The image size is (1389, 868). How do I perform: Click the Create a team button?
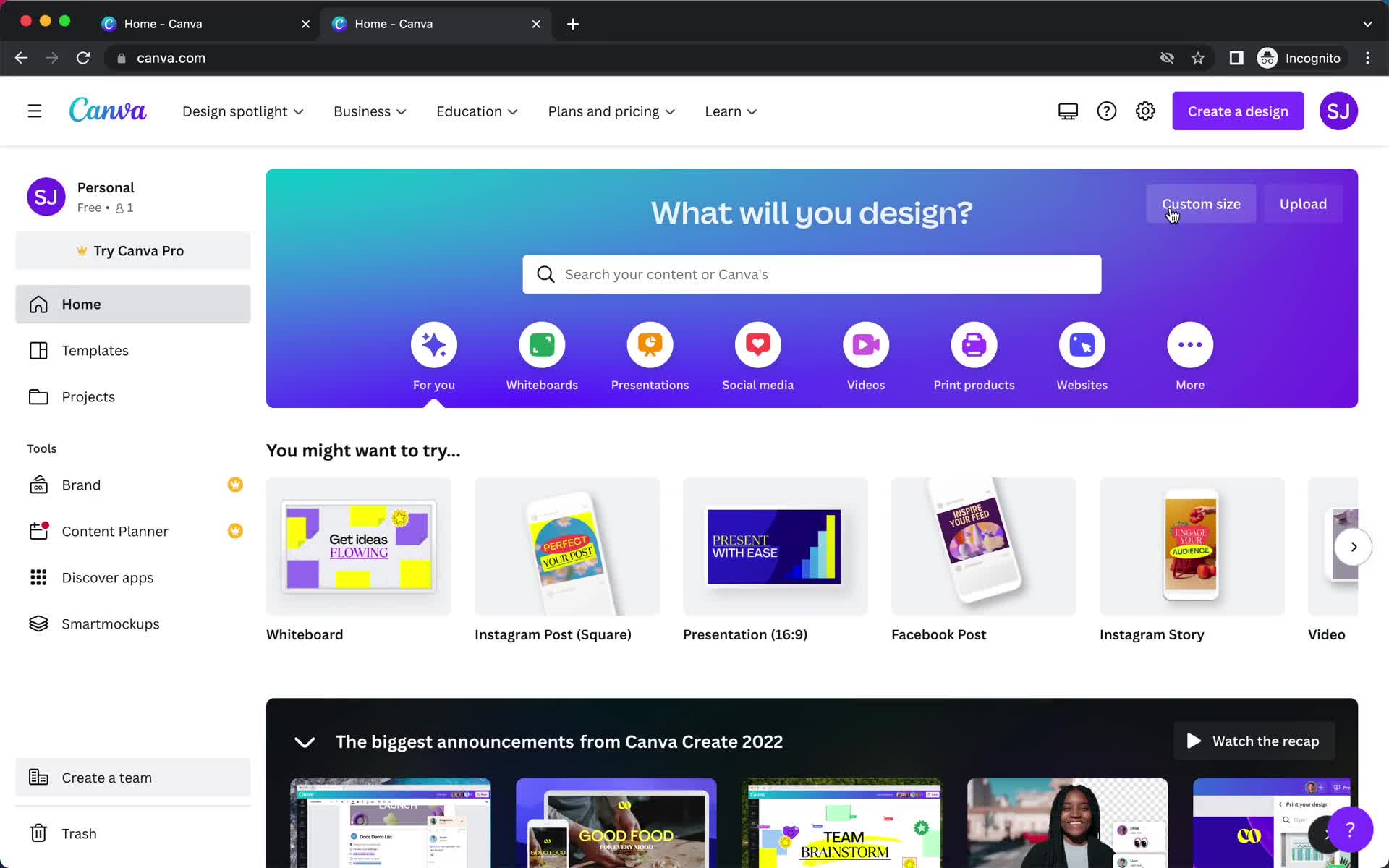(133, 778)
